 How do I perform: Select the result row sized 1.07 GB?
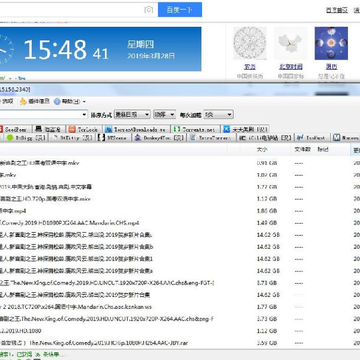tap(180, 175)
